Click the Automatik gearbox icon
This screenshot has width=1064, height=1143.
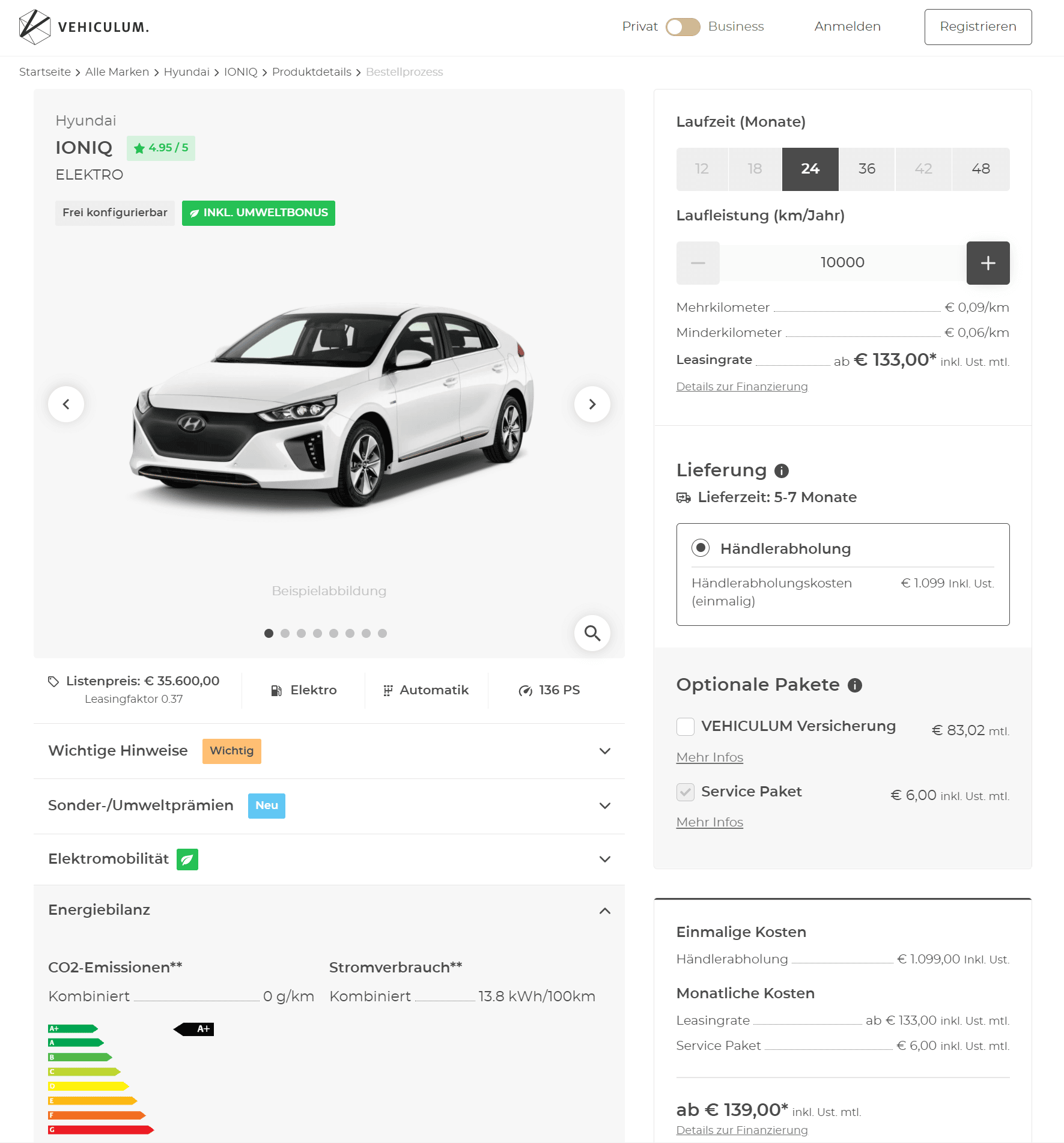point(388,691)
